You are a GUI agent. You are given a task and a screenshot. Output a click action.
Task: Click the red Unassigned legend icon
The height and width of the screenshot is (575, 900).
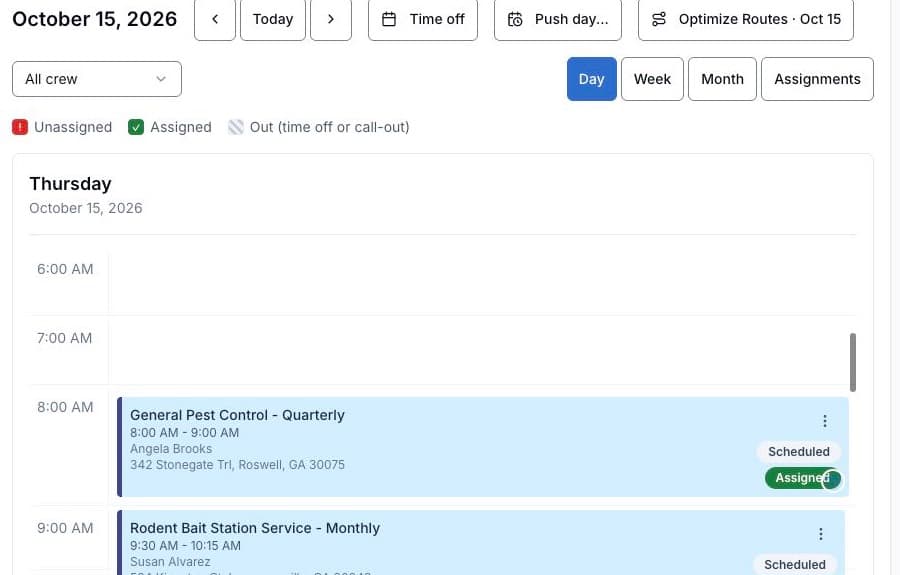pos(20,127)
